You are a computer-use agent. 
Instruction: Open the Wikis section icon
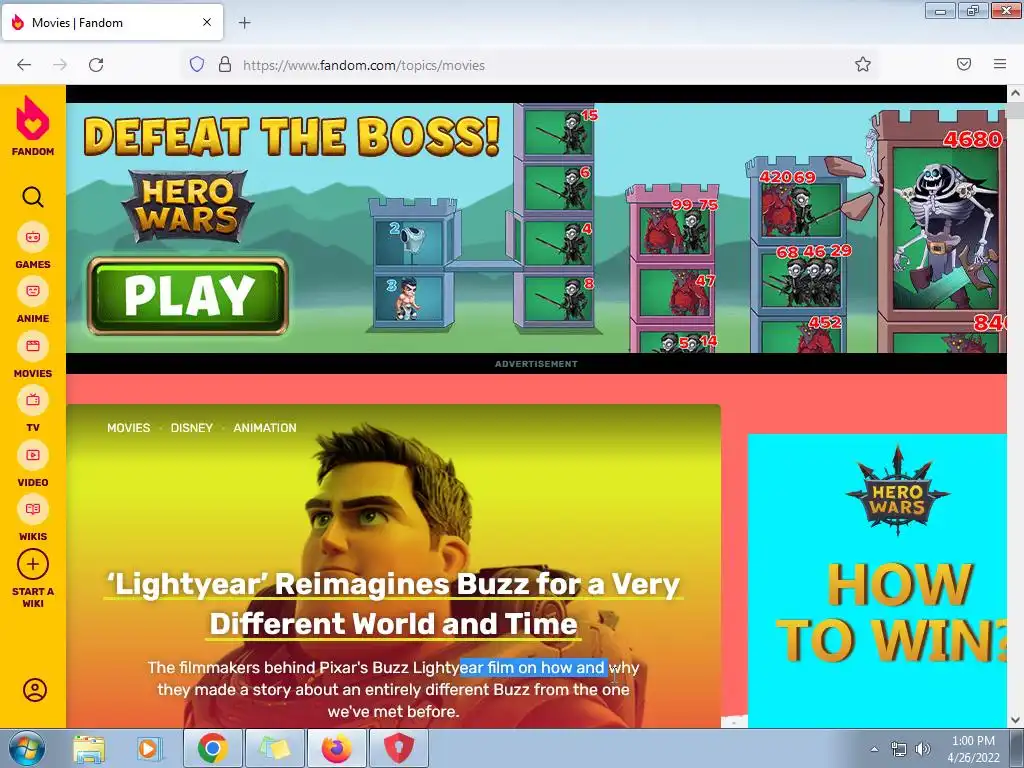(33, 509)
